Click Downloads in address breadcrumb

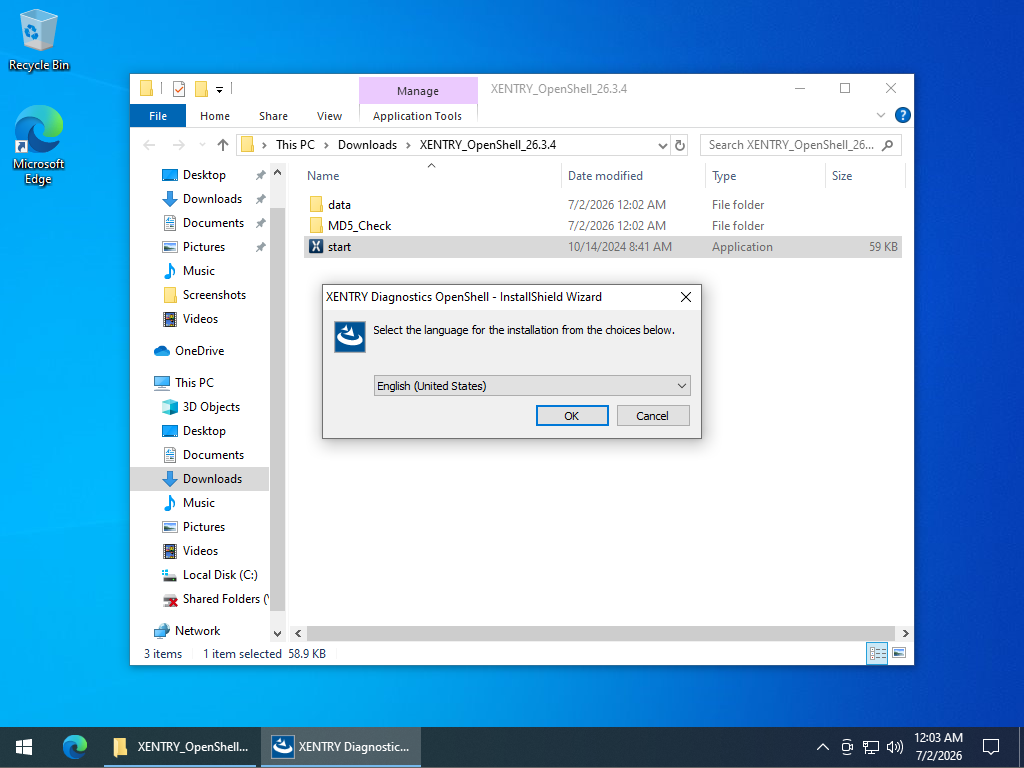[x=367, y=145]
